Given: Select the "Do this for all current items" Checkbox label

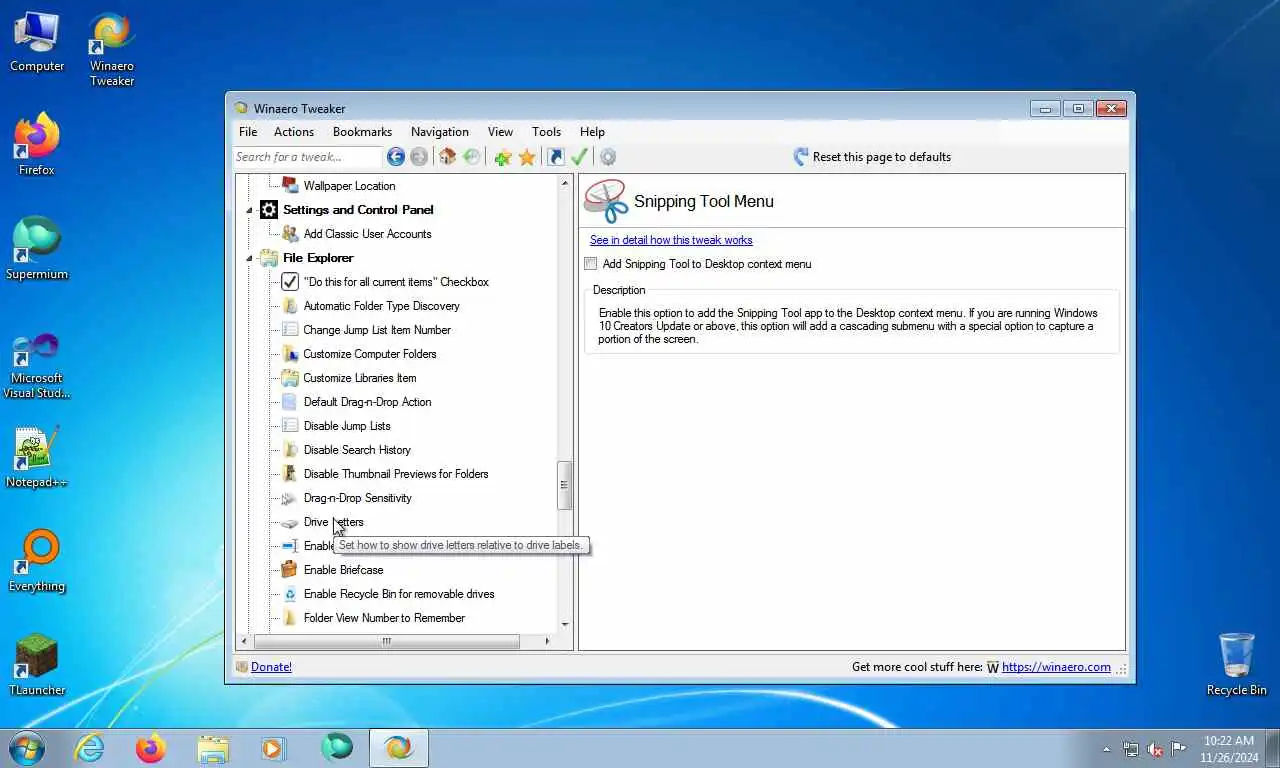Looking at the screenshot, I should pos(396,282).
